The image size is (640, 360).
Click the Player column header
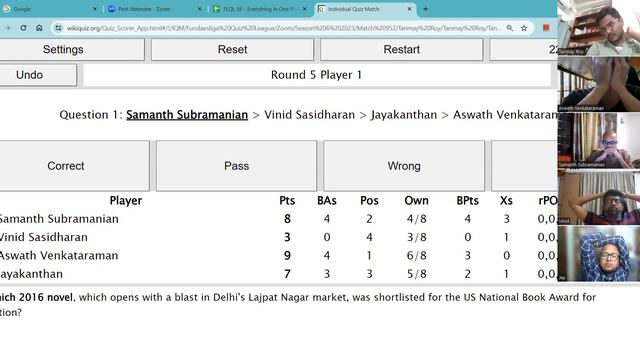[126, 200]
